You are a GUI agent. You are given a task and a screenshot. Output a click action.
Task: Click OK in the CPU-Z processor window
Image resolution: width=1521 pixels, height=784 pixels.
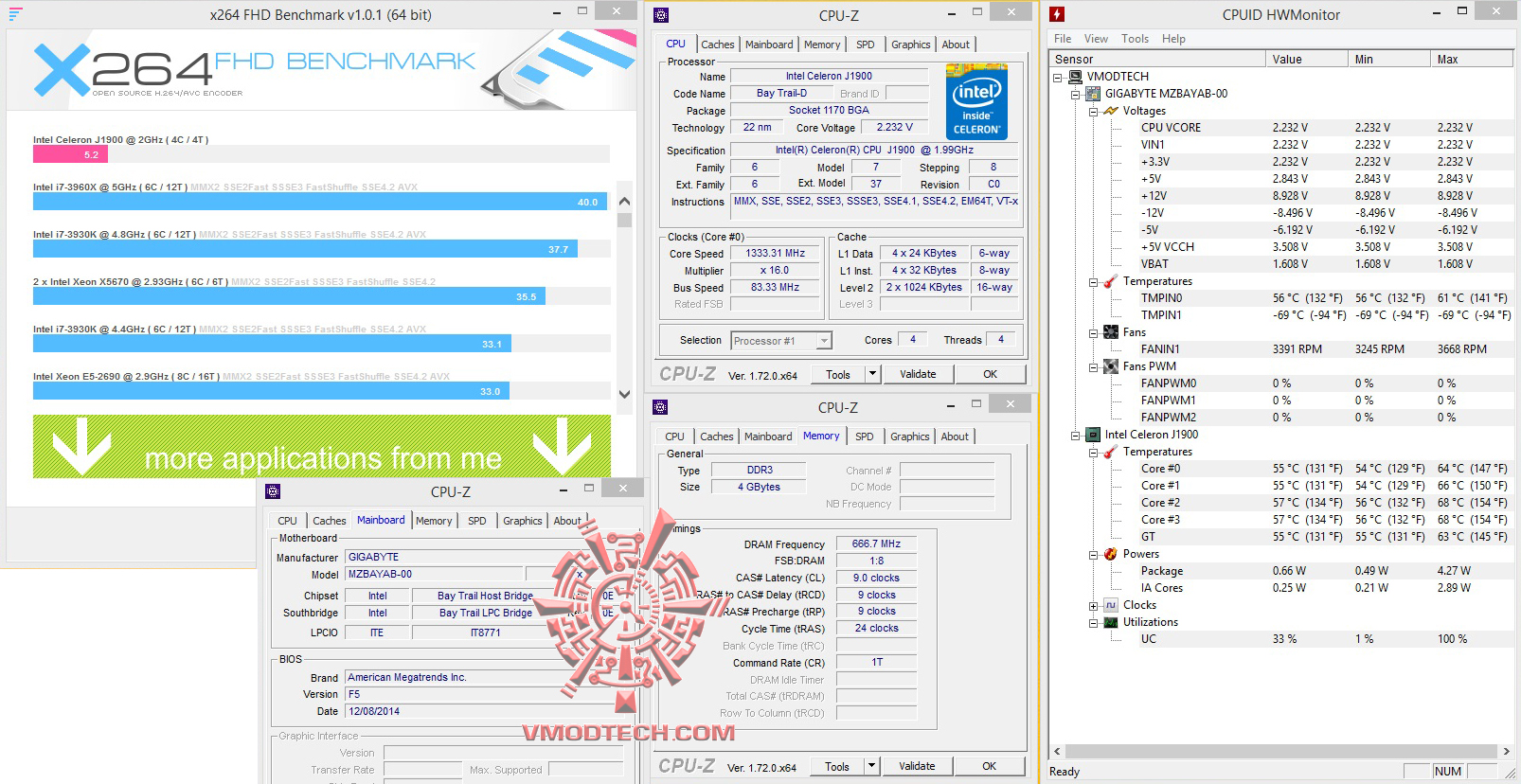[990, 374]
